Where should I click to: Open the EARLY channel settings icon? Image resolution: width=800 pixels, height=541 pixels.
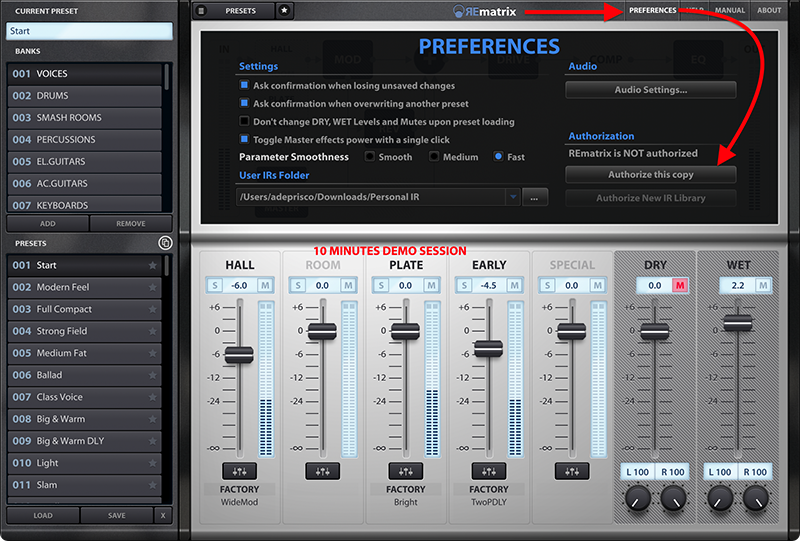(489, 471)
